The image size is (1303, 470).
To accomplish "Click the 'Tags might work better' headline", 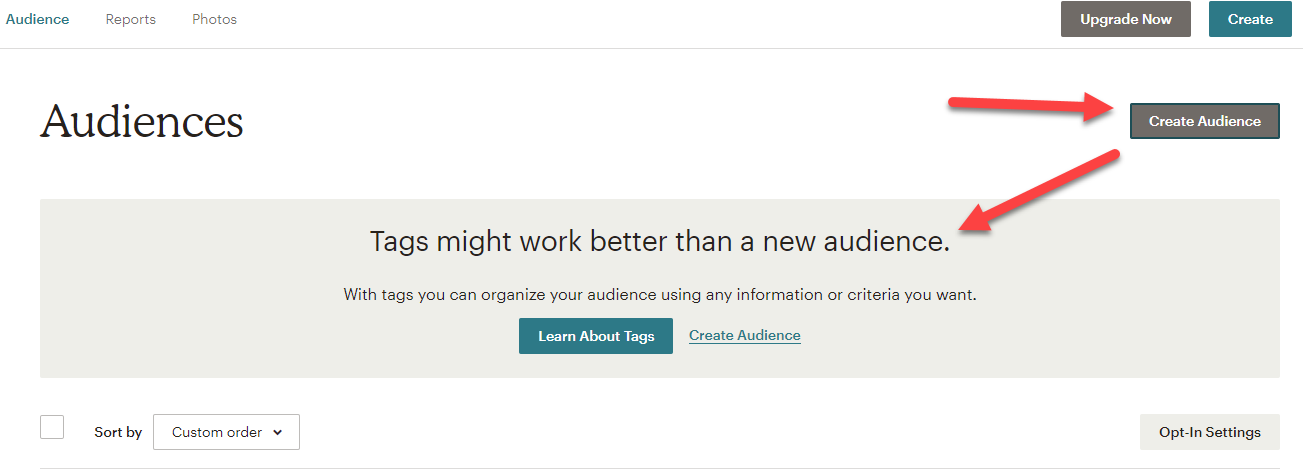I will (x=660, y=241).
